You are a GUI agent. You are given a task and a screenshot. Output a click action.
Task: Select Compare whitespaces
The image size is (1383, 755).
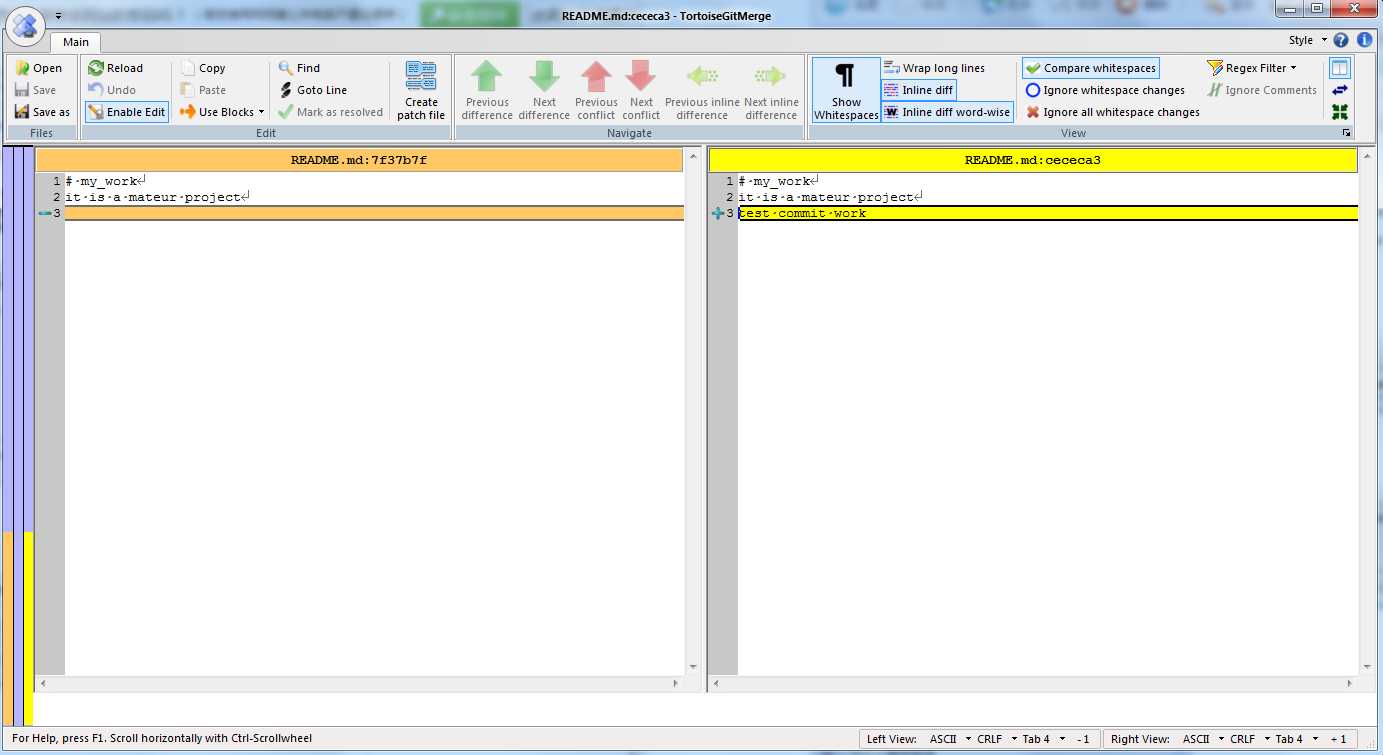pos(1091,68)
